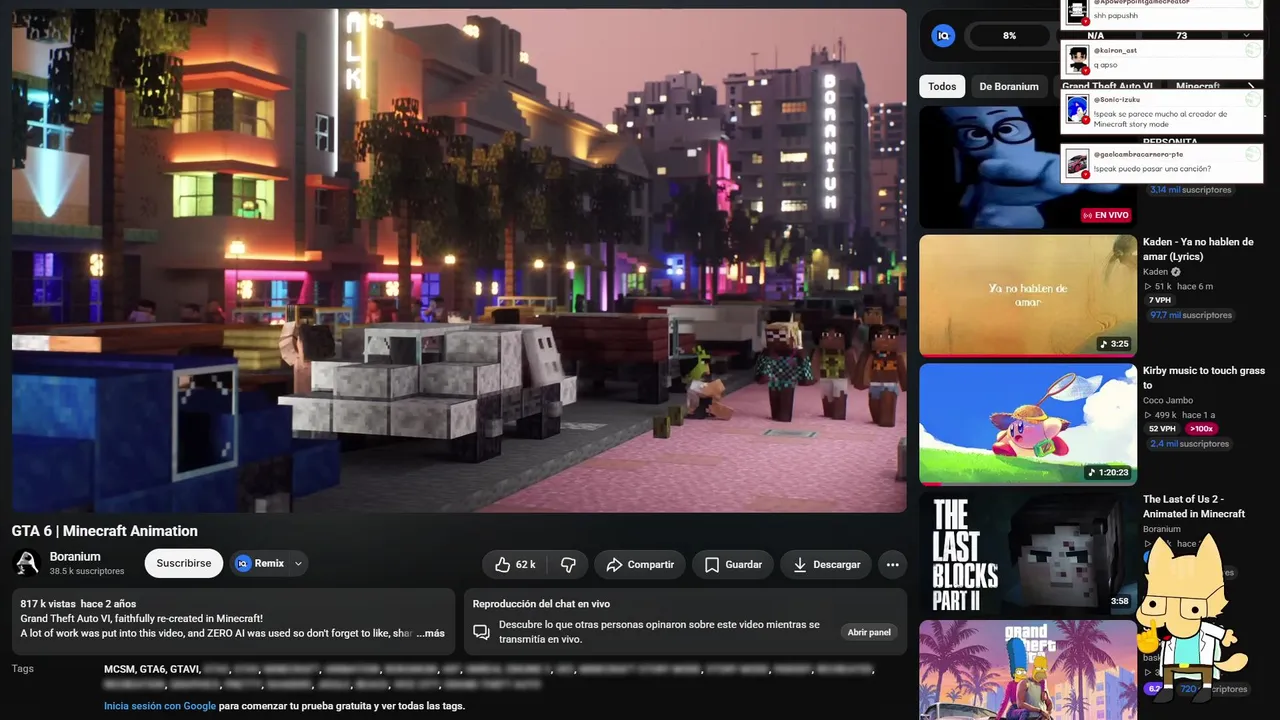Click the 'EN VIVO' live badge
The height and width of the screenshot is (720, 1280).
[1106, 215]
